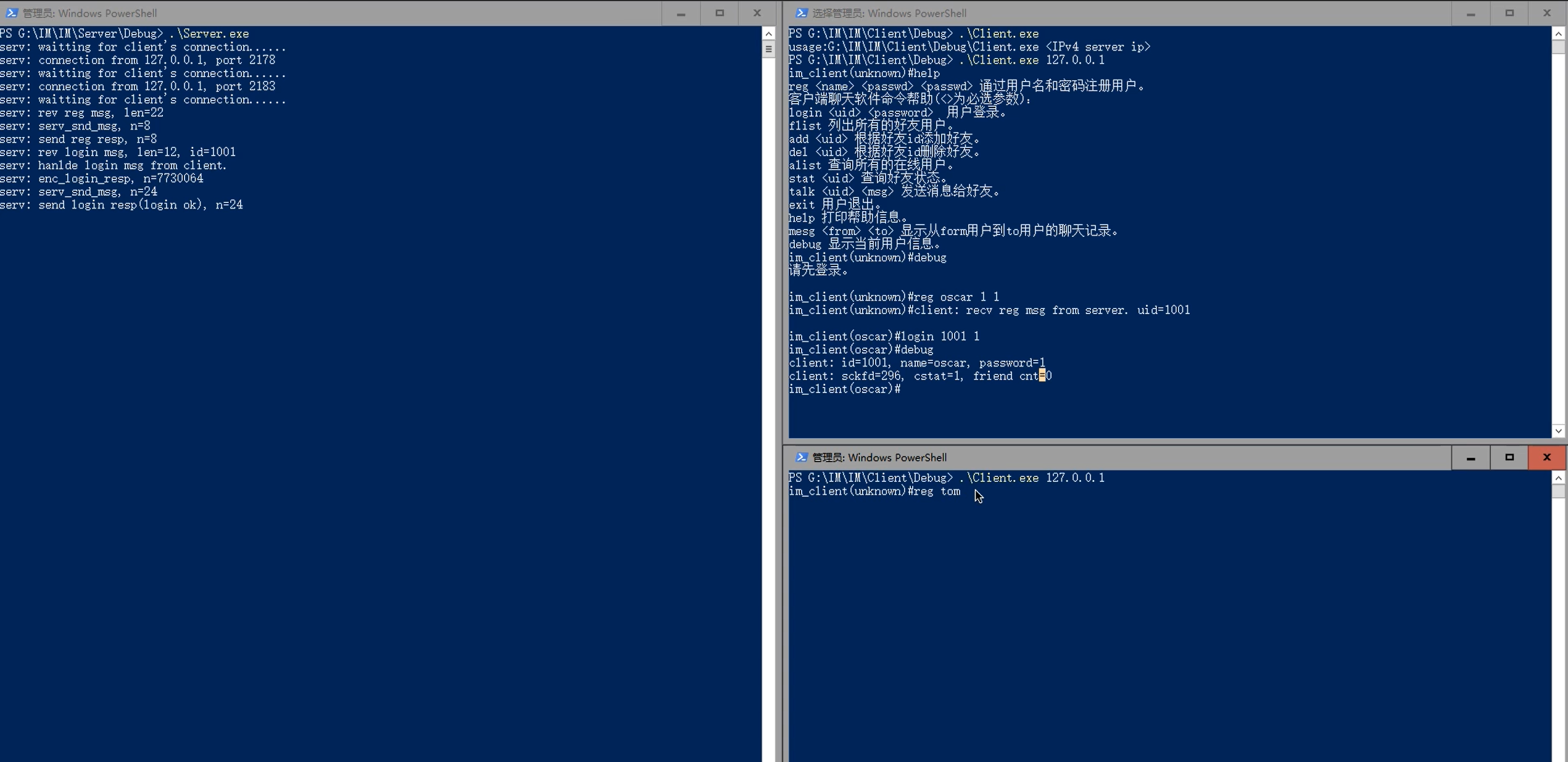Maximize the bottom-right tom client window
Screen dimensions: 1568x762
coord(1509,457)
